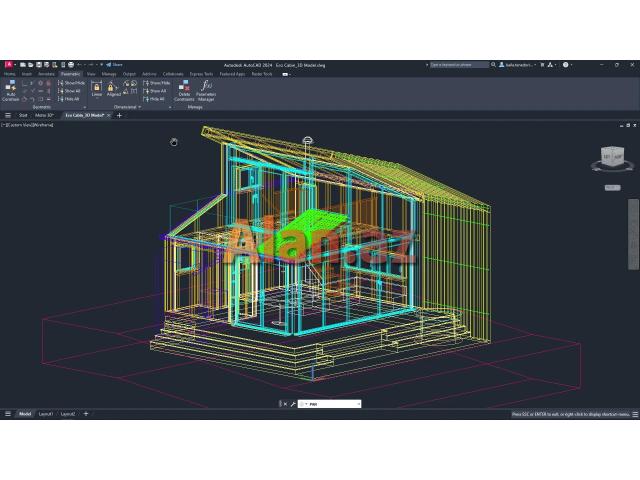Close the Eco Cabin_3D Model file tab

(x=109, y=116)
